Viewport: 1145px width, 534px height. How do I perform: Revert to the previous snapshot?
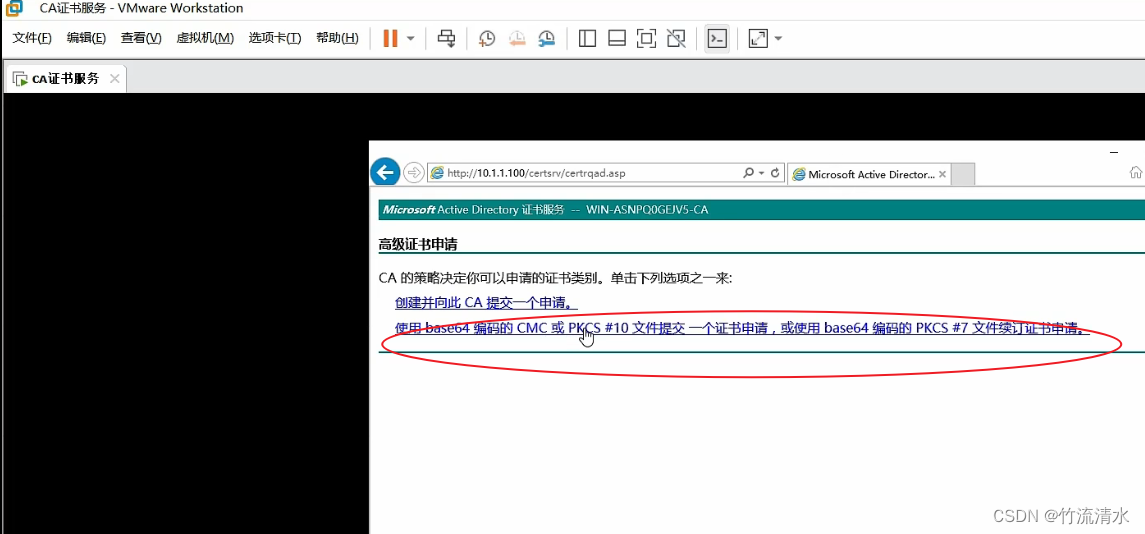pos(517,39)
